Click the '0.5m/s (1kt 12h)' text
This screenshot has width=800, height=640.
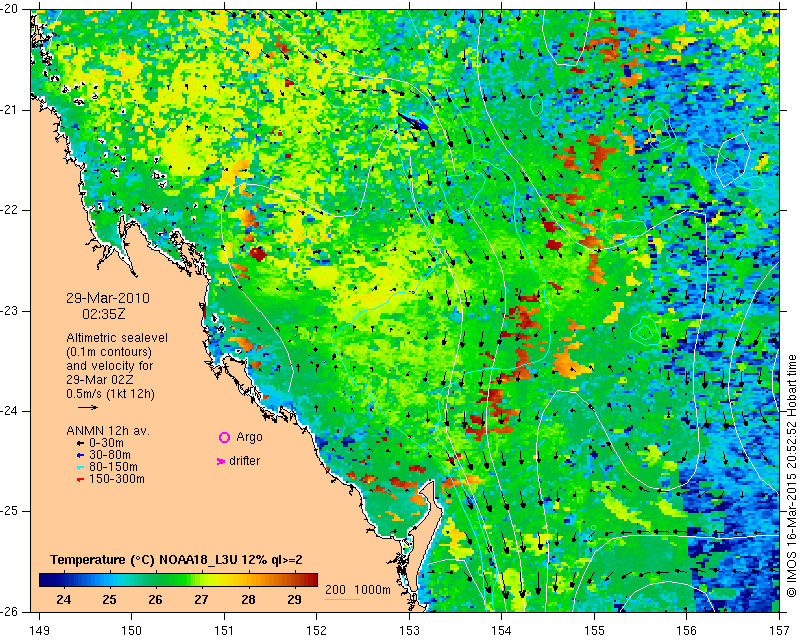click(110, 394)
